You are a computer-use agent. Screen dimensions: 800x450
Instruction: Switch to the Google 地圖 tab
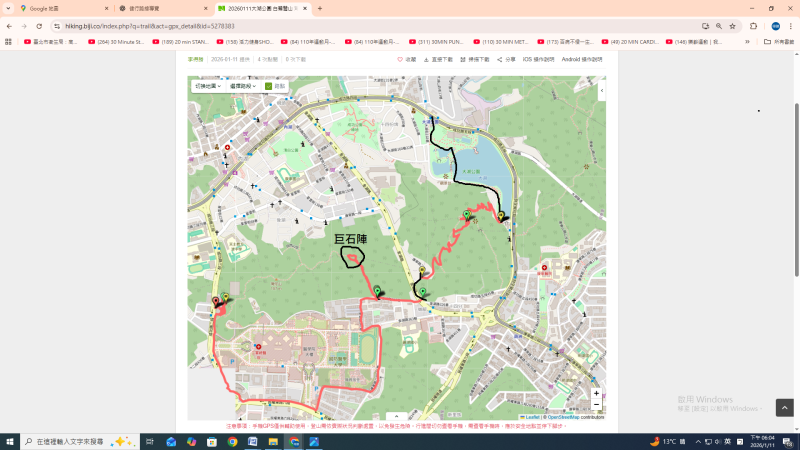point(55,8)
